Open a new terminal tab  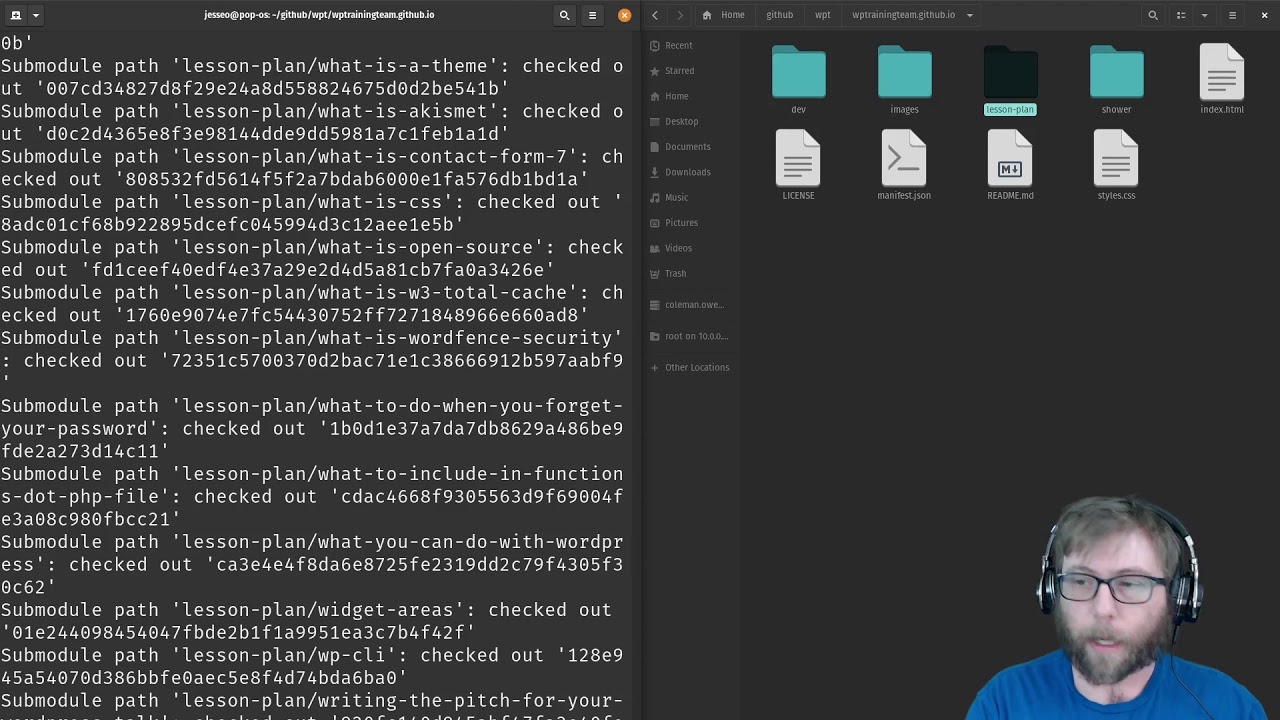pos(16,15)
